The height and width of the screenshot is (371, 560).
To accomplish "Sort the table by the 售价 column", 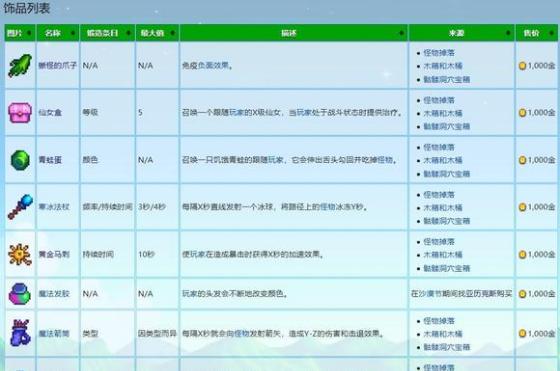I will coord(536,33).
